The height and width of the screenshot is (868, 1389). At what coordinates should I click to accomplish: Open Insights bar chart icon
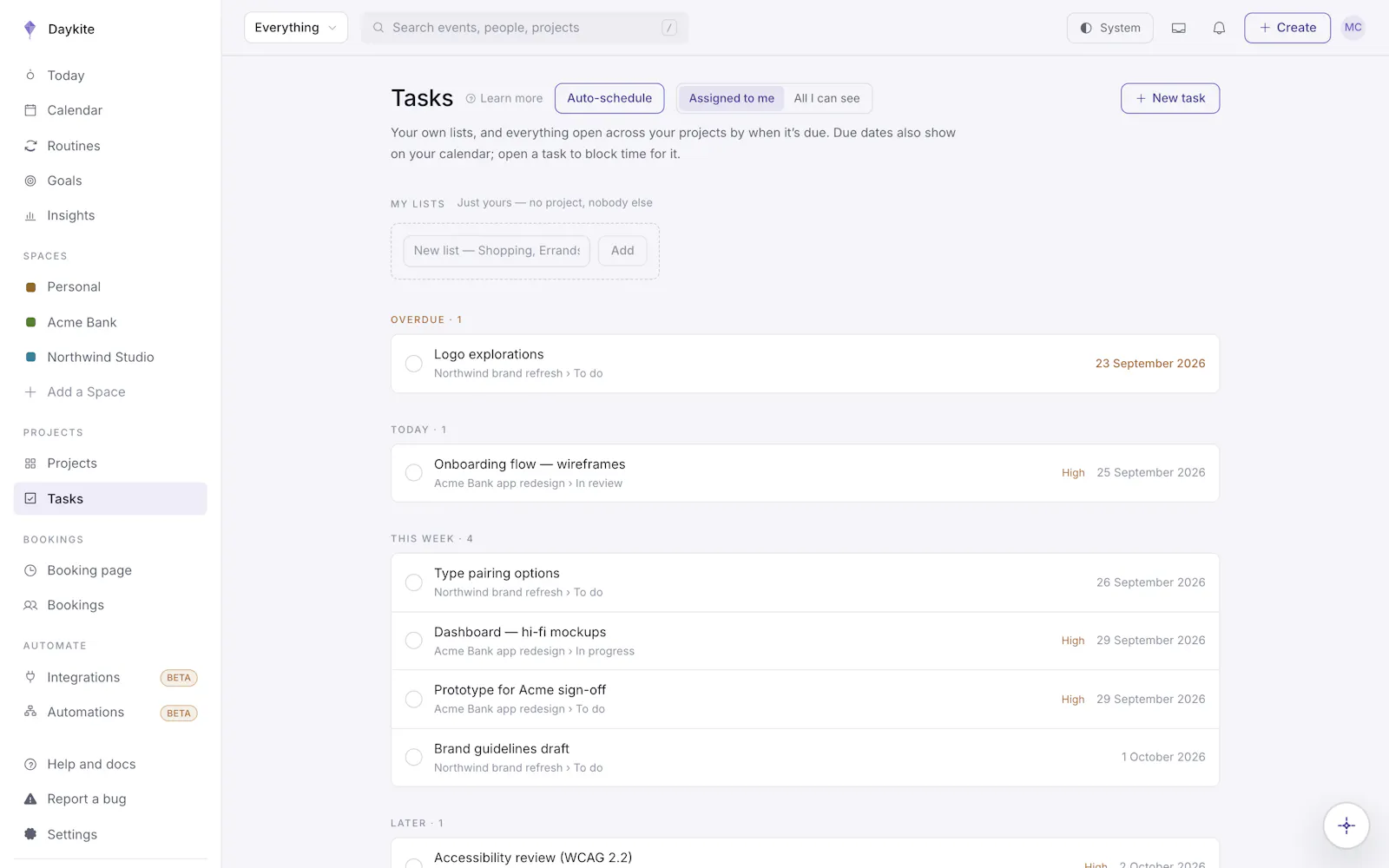point(30,215)
